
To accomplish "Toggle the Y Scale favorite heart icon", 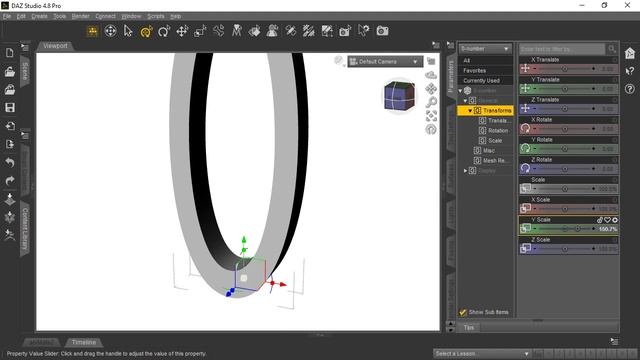I will pyautogui.click(x=607, y=220).
